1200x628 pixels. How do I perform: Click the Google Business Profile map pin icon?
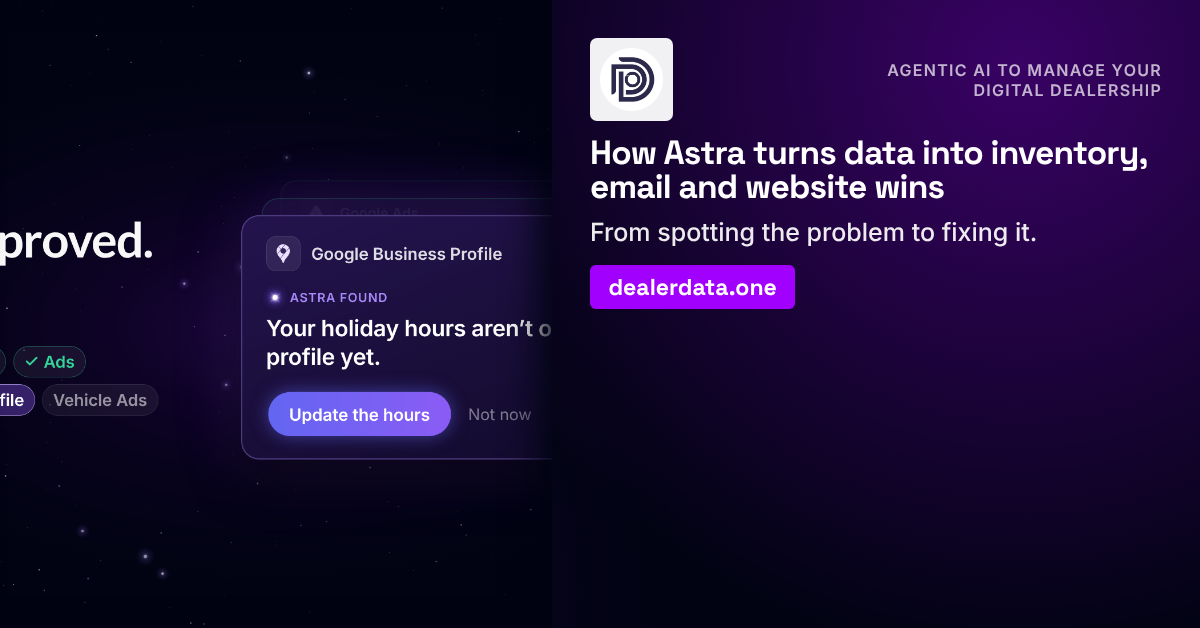coord(283,254)
